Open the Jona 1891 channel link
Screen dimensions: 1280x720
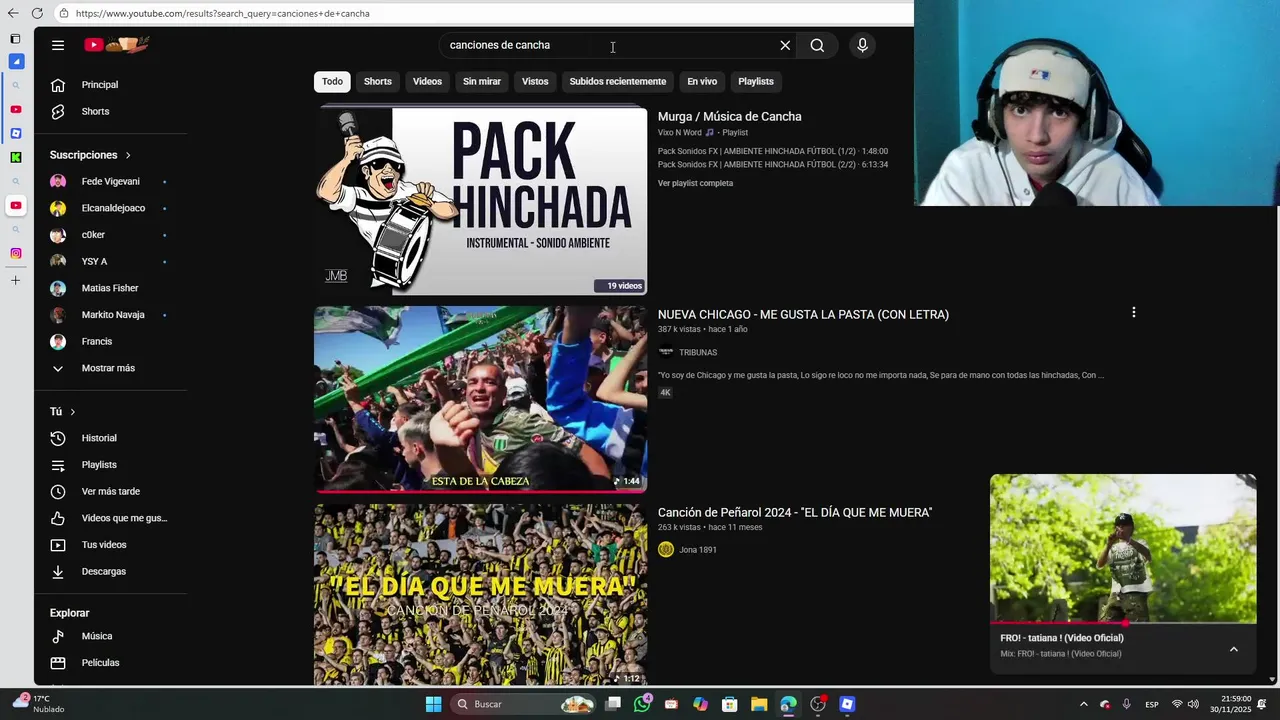pos(698,549)
